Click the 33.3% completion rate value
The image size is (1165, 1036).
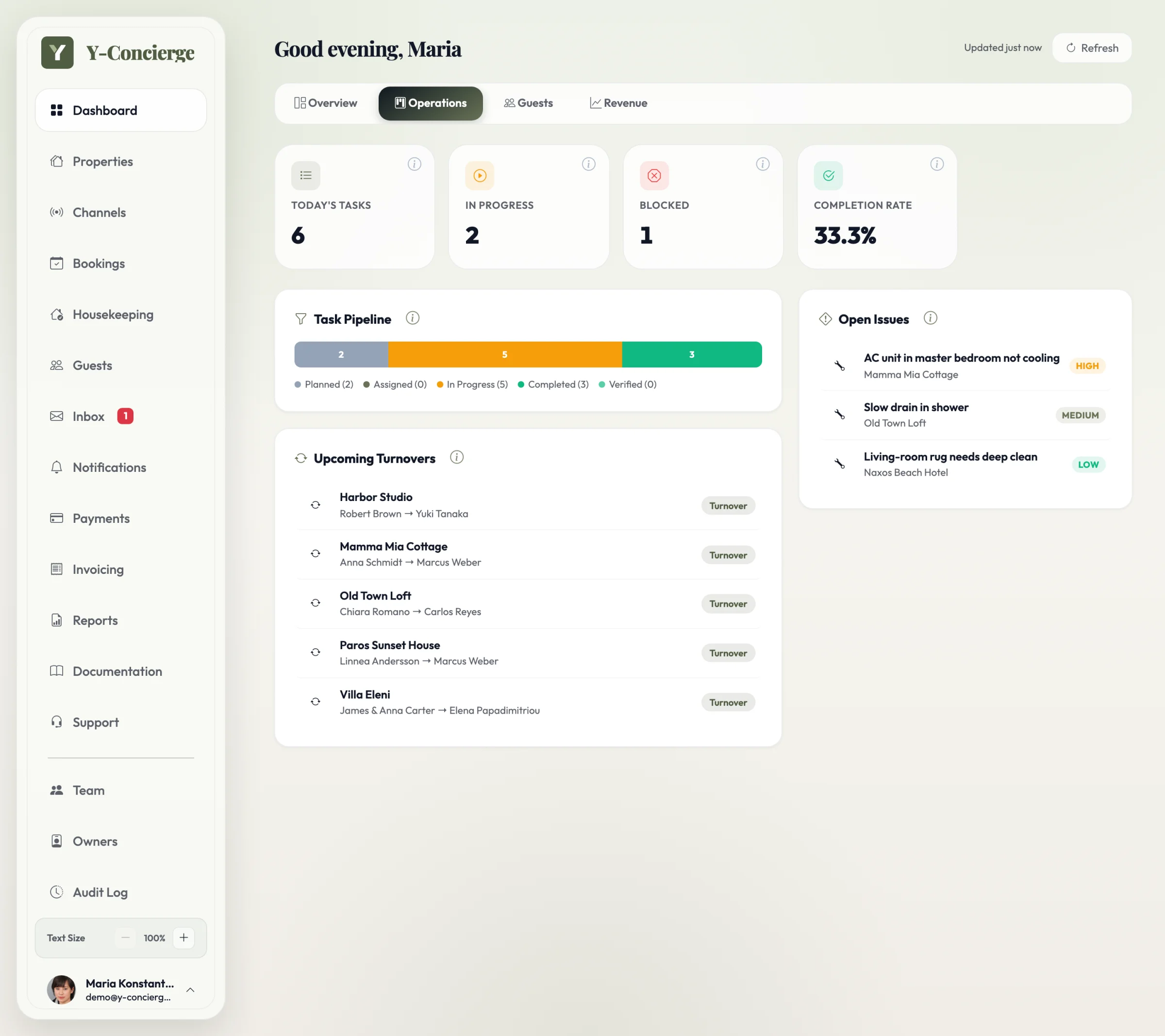pyautogui.click(x=845, y=235)
